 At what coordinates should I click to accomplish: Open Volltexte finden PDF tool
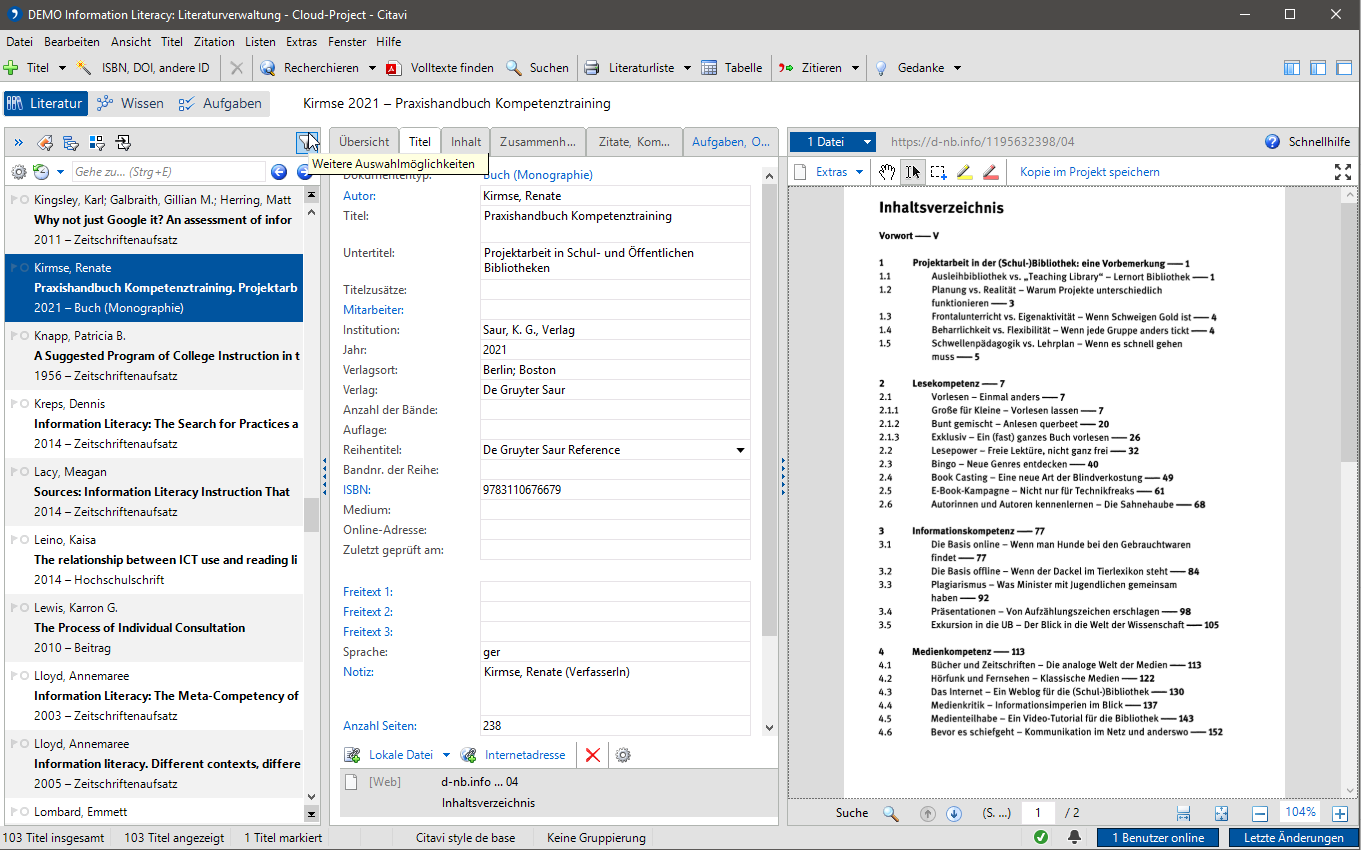440,68
